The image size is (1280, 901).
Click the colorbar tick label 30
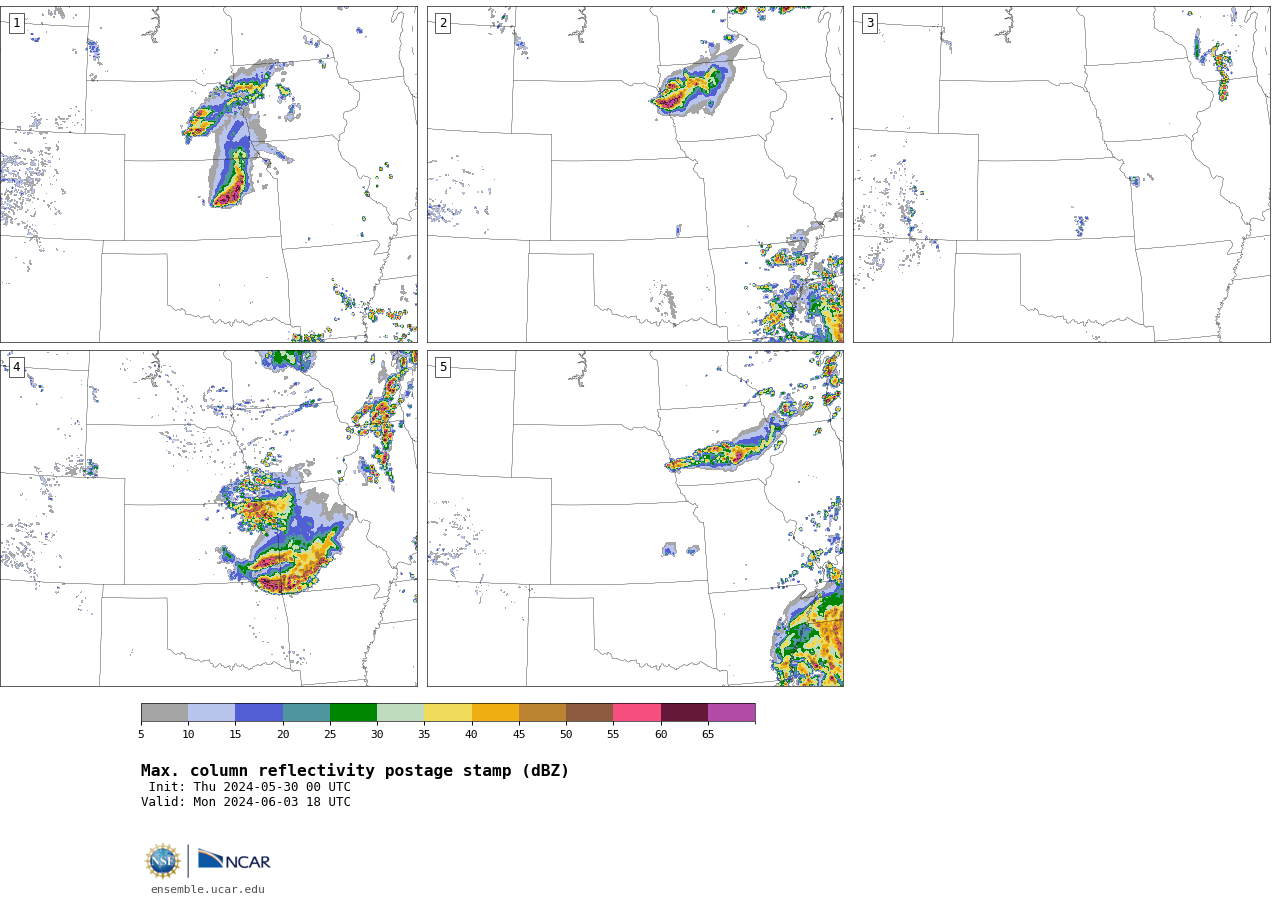pos(377,735)
